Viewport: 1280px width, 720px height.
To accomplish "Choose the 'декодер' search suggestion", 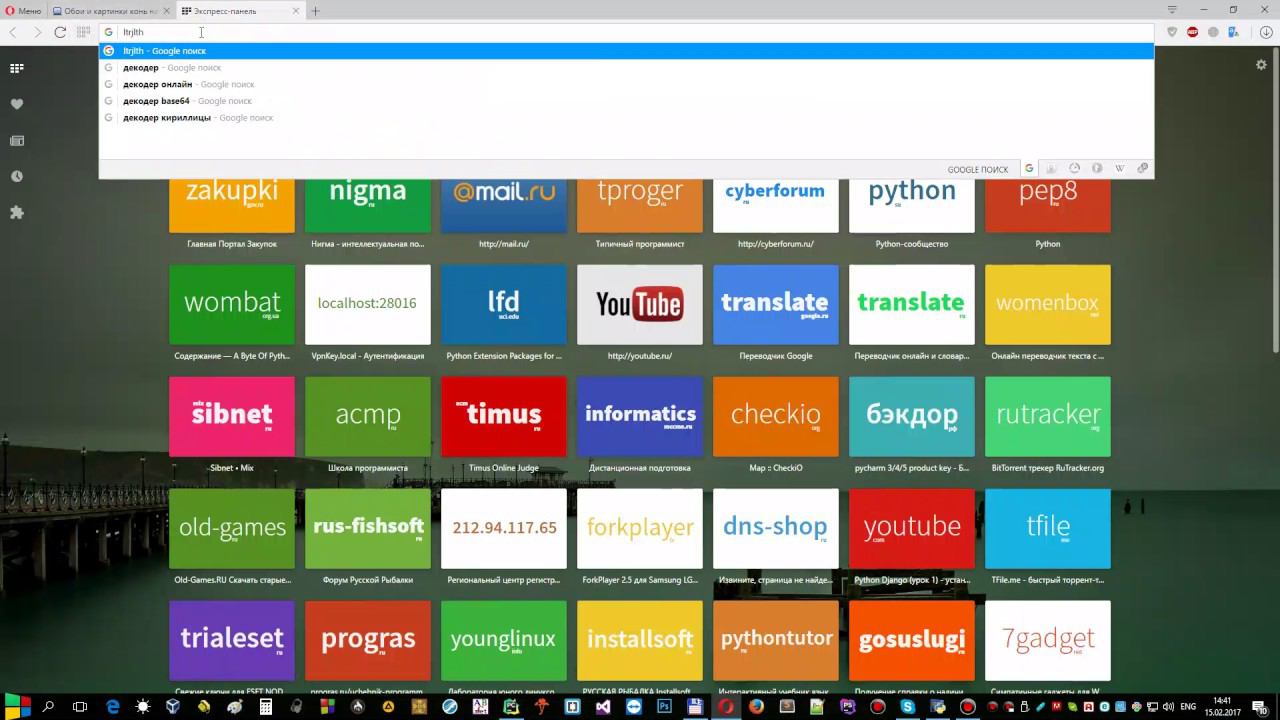I will pyautogui.click(x=626, y=67).
